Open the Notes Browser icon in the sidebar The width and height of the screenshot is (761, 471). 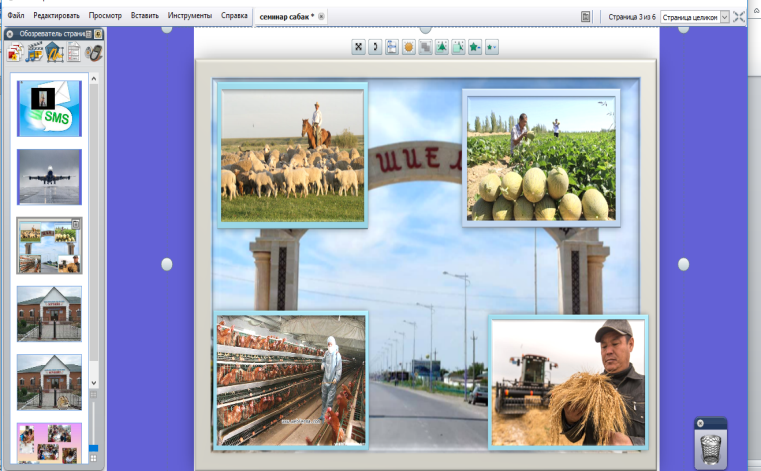coord(74,54)
